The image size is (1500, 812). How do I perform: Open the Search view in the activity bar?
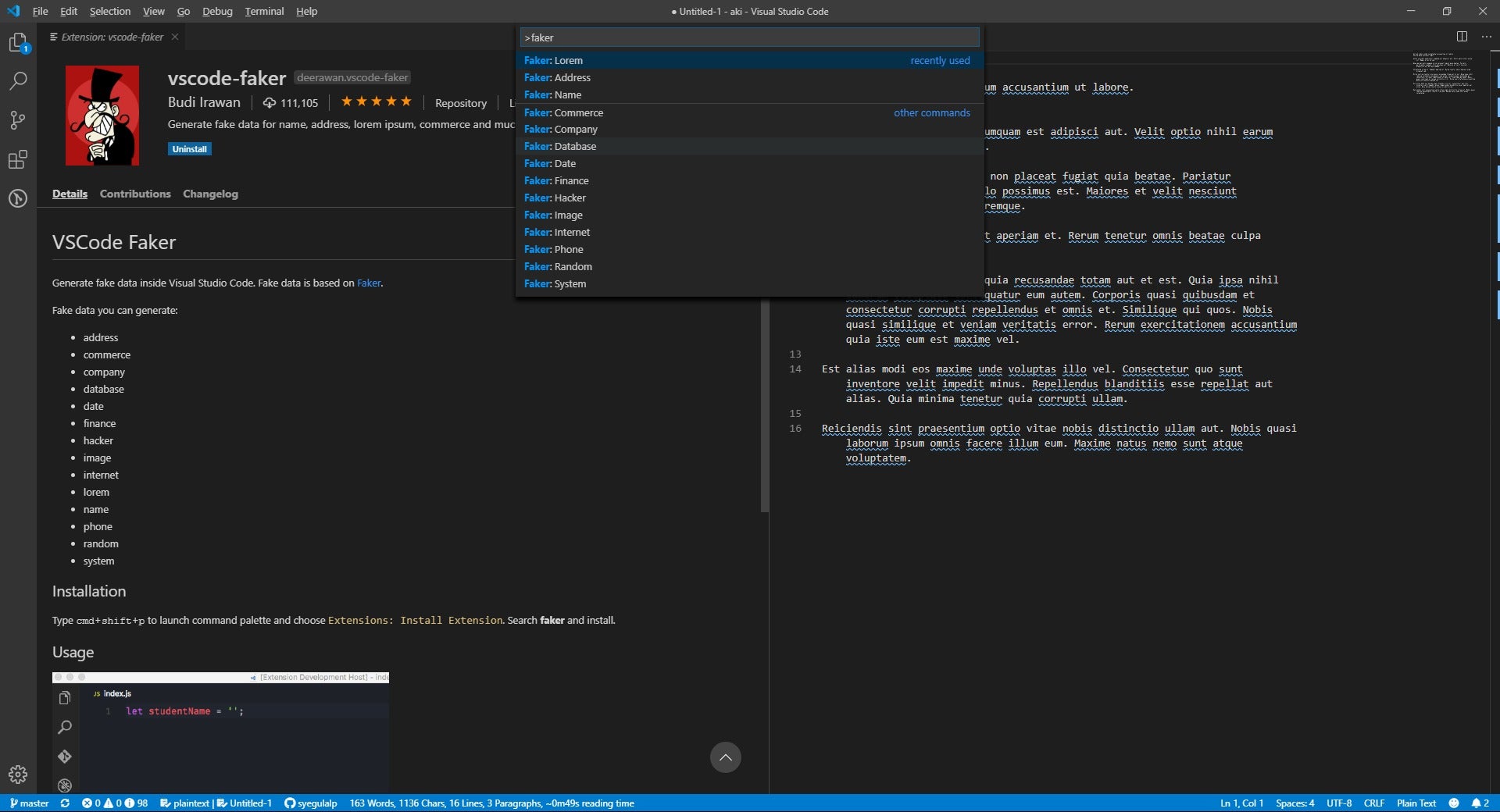click(x=18, y=80)
